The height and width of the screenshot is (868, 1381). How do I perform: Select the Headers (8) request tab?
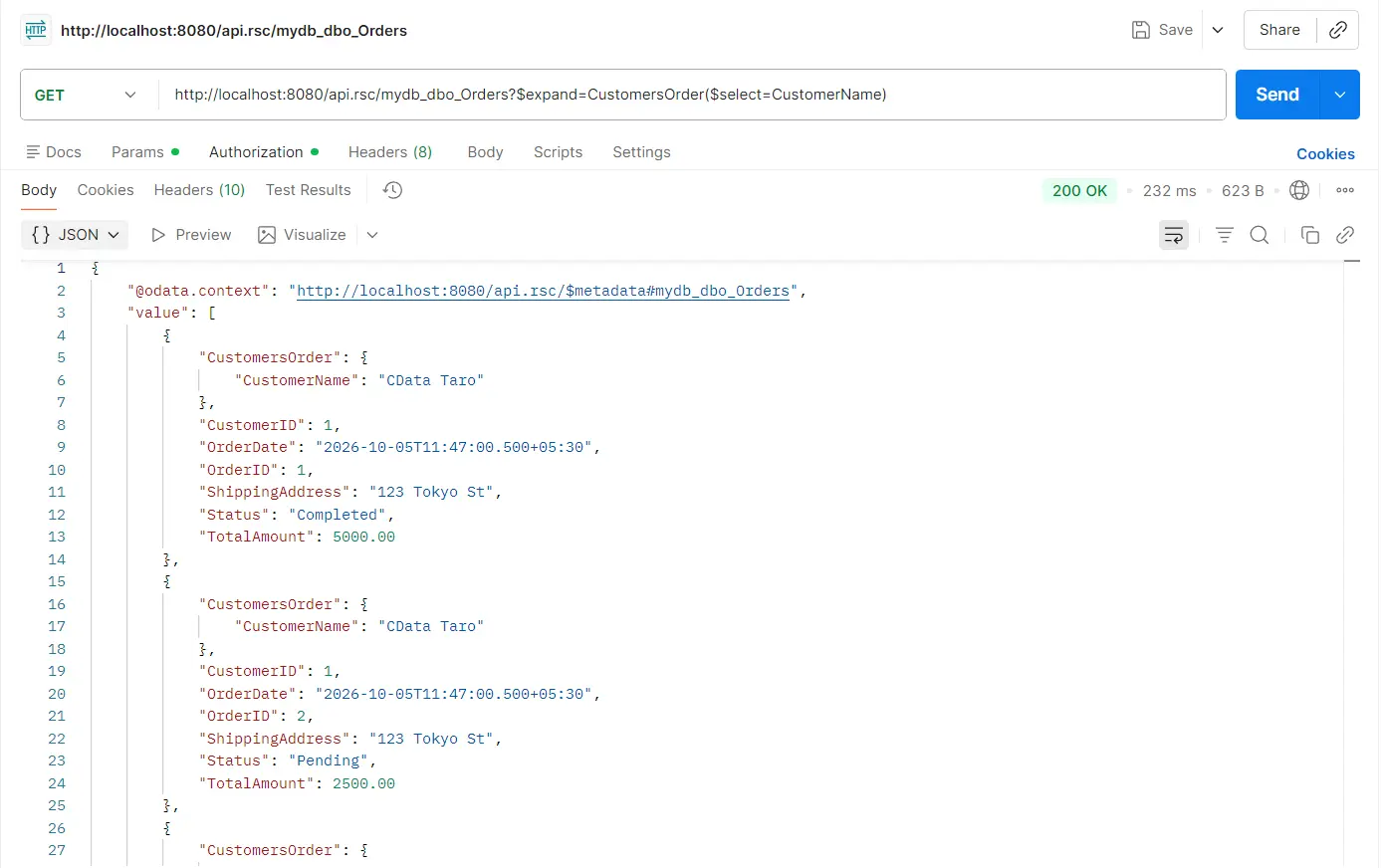(390, 152)
